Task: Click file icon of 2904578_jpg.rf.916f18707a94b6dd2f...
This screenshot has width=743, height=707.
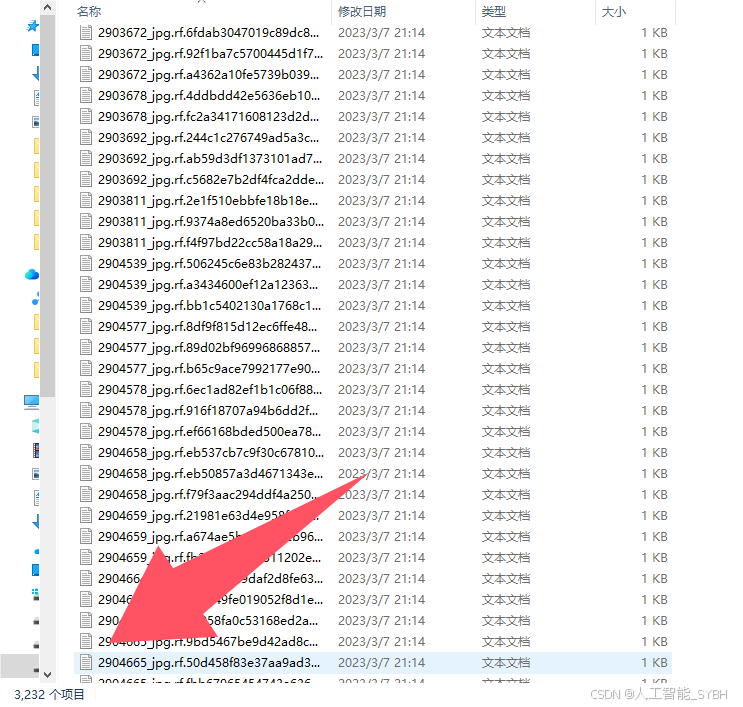Action: [86, 411]
